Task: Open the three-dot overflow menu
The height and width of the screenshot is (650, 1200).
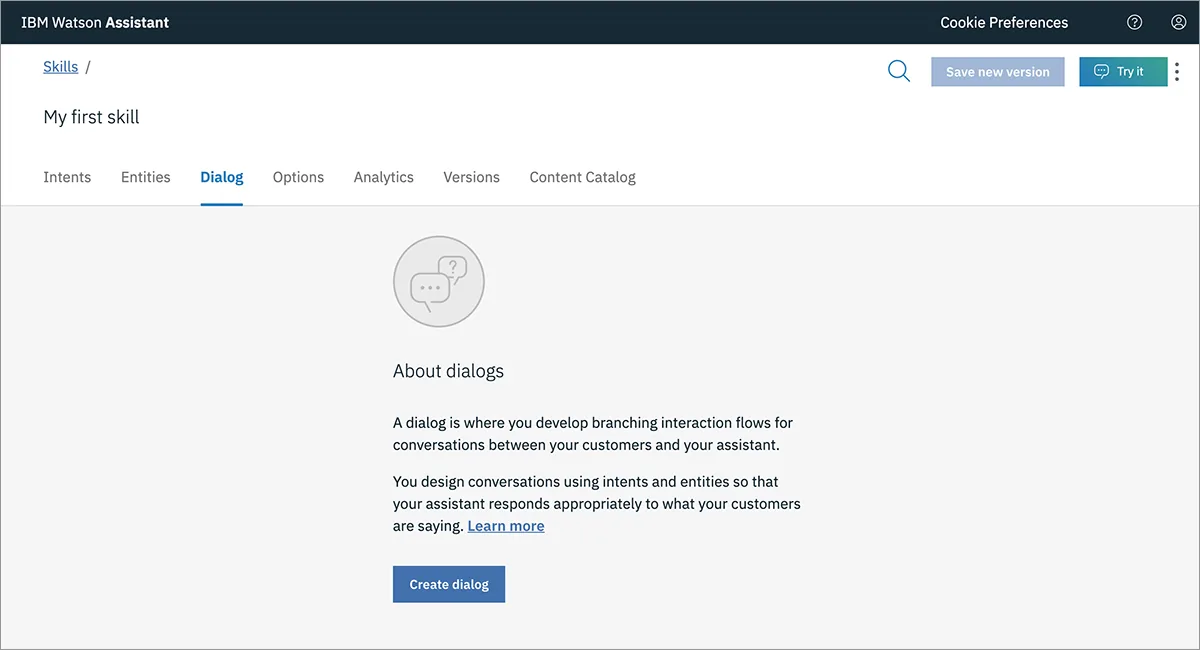Action: point(1177,72)
